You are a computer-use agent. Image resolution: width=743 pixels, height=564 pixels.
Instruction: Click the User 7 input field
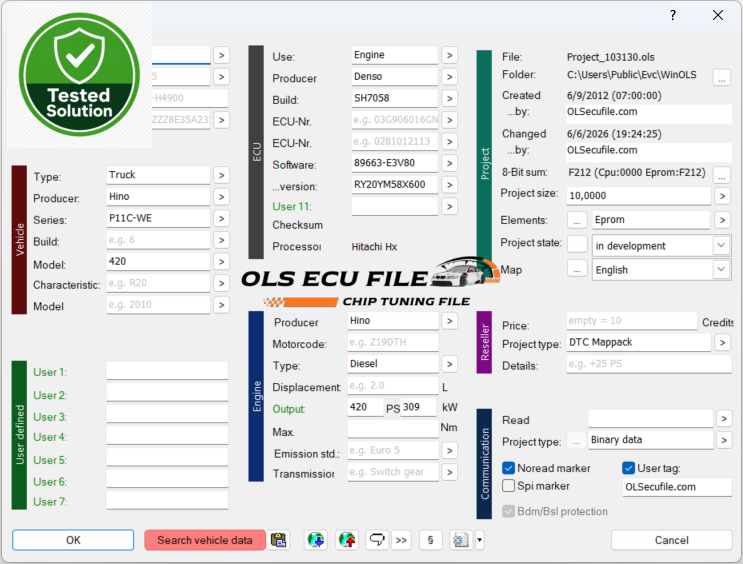coord(167,500)
